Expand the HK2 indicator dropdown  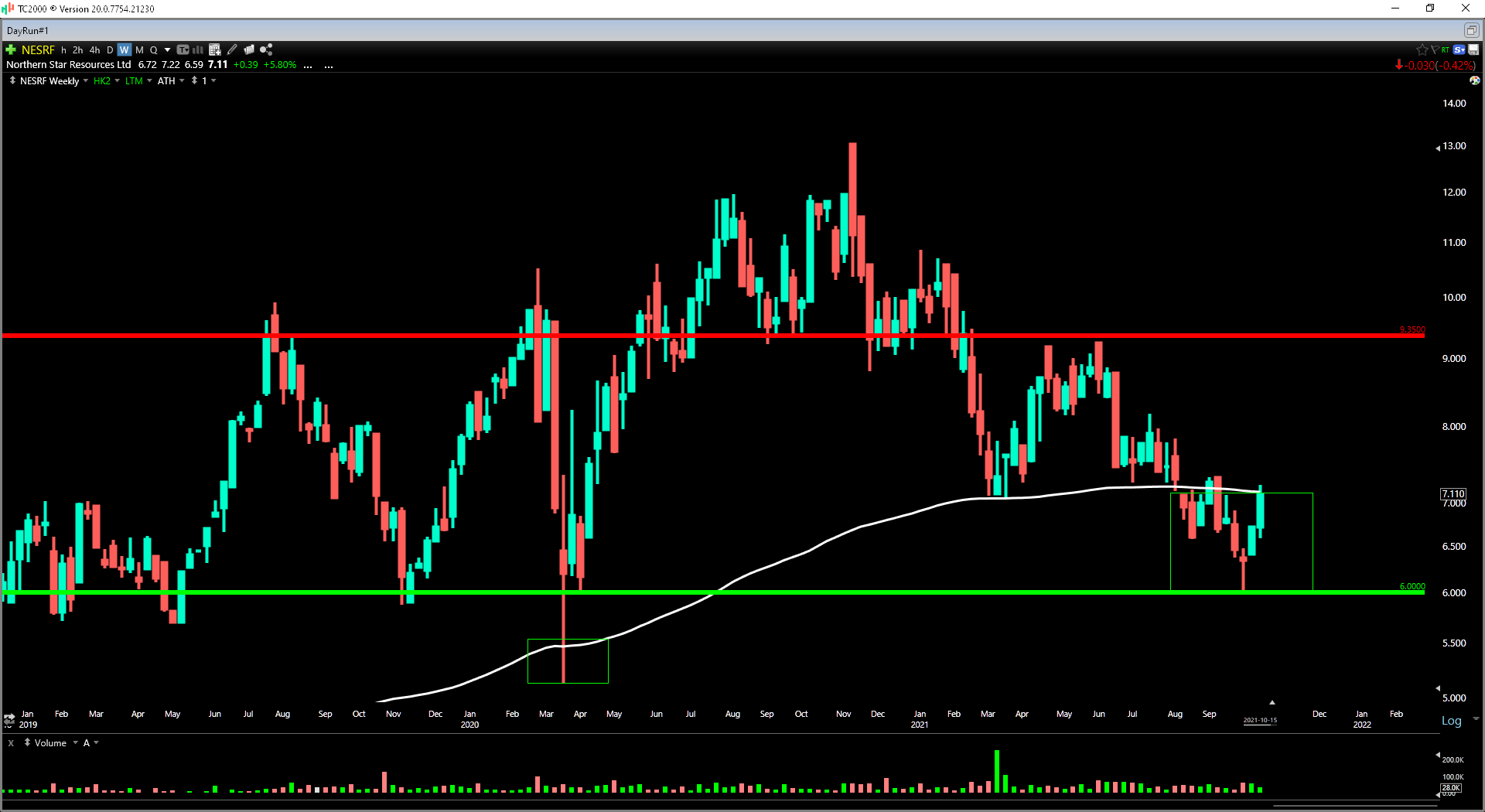[118, 80]
